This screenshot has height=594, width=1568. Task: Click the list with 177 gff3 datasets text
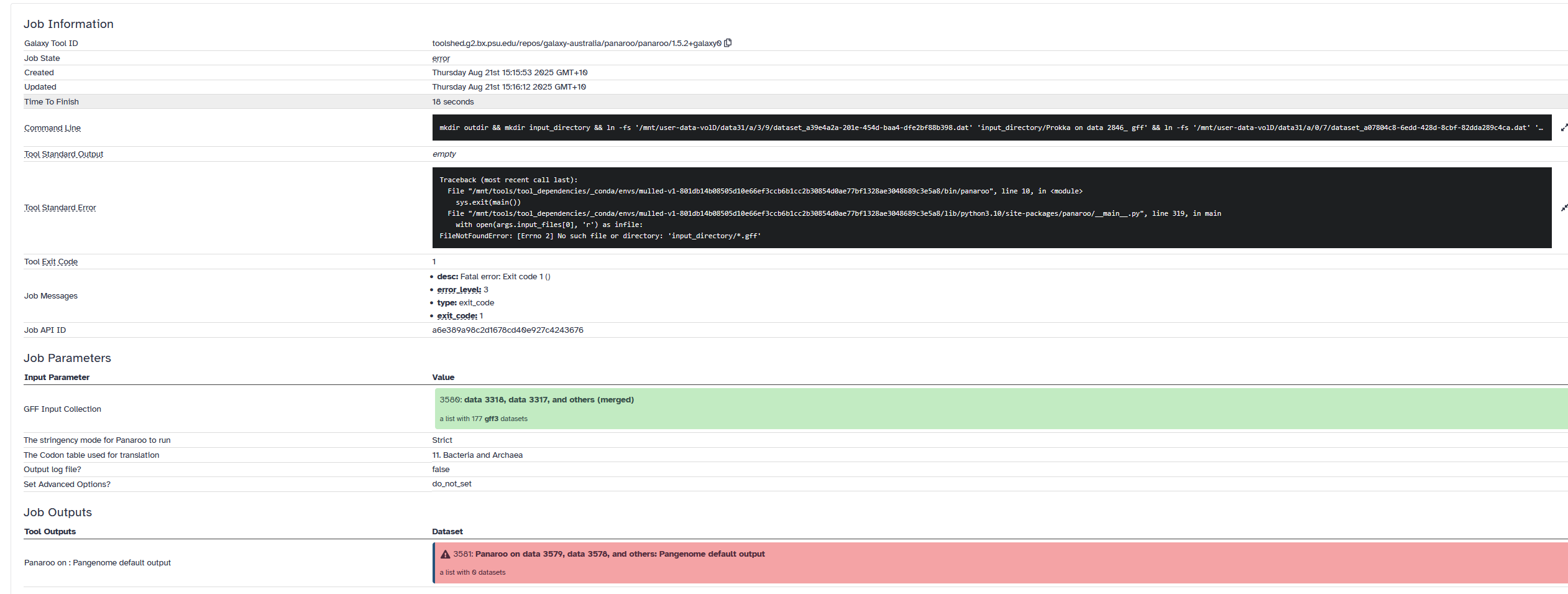[484, 419]
